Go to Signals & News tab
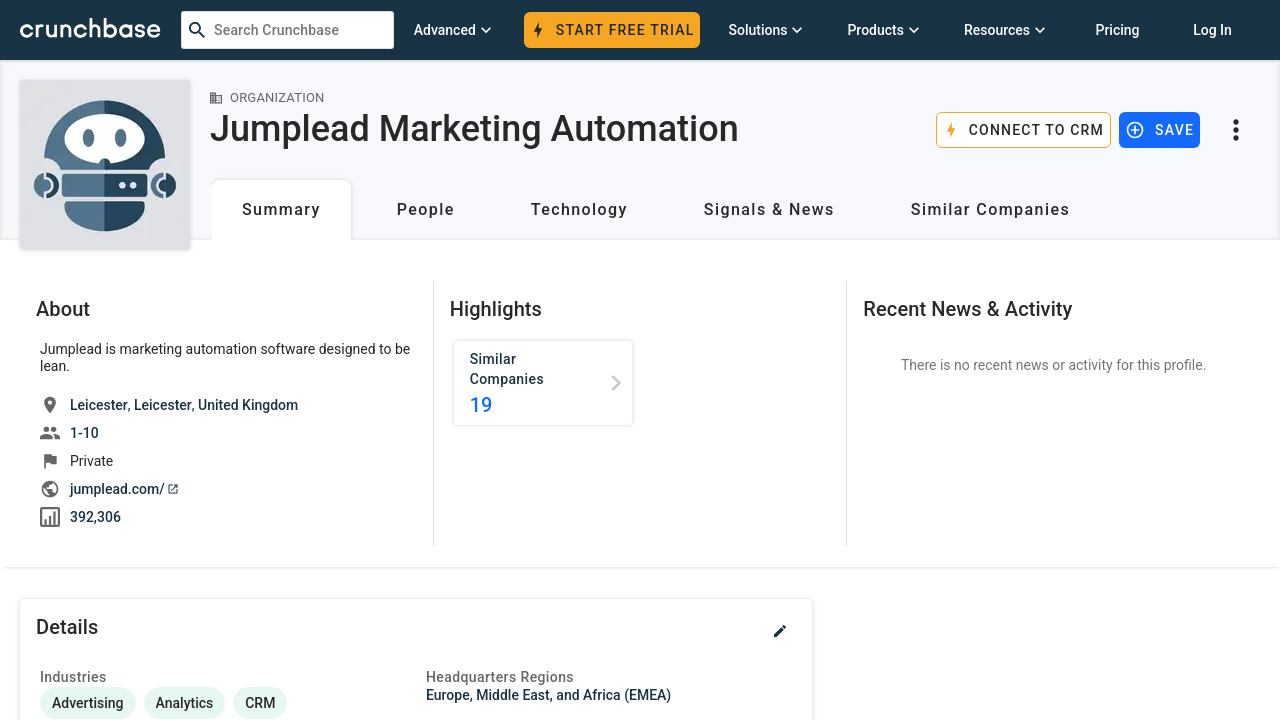Viewport: 1280px width, 720px height. (768, 210)
